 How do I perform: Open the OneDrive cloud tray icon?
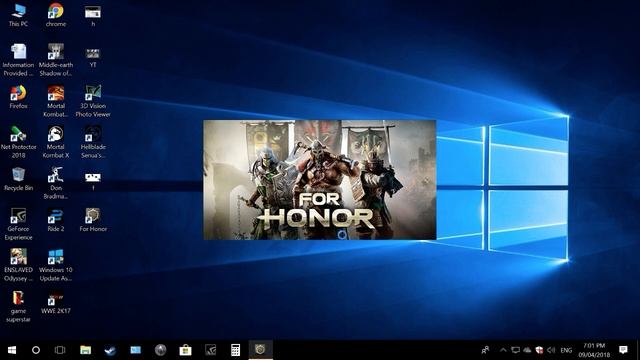click(527, 350)
